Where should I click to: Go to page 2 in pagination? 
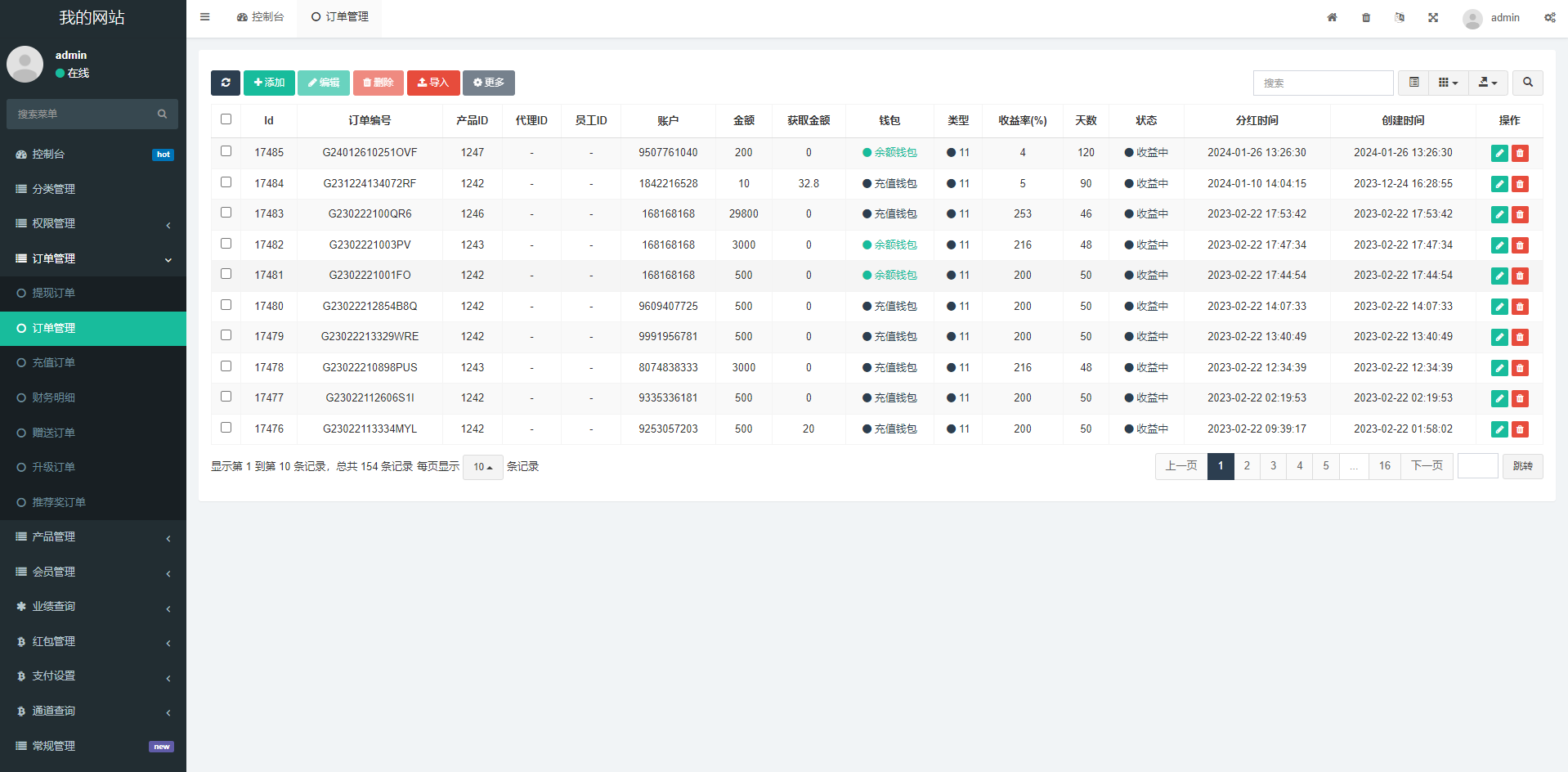(1247, 466)
